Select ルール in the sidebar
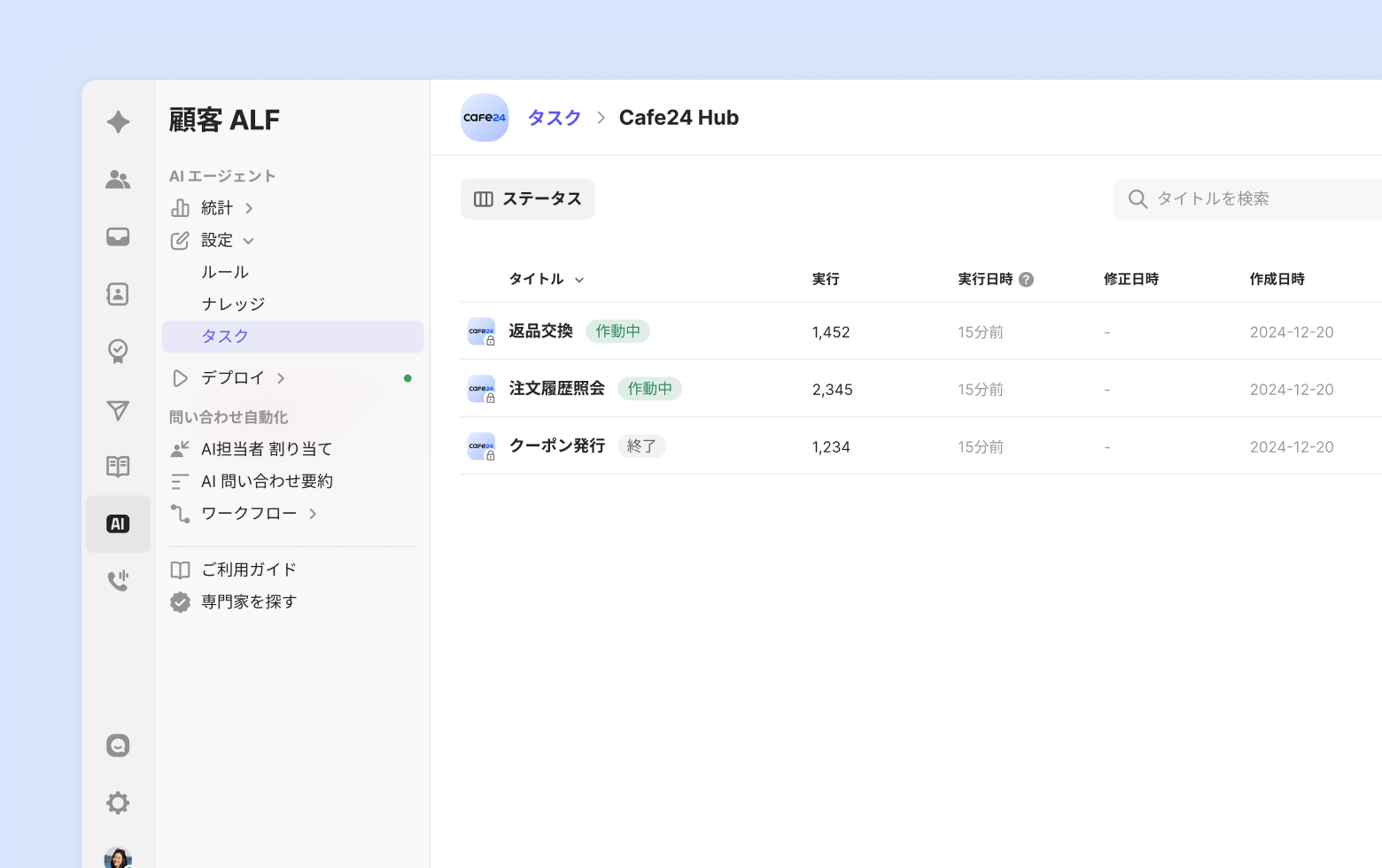1382x868 pixels. click(x=225, y=272)
